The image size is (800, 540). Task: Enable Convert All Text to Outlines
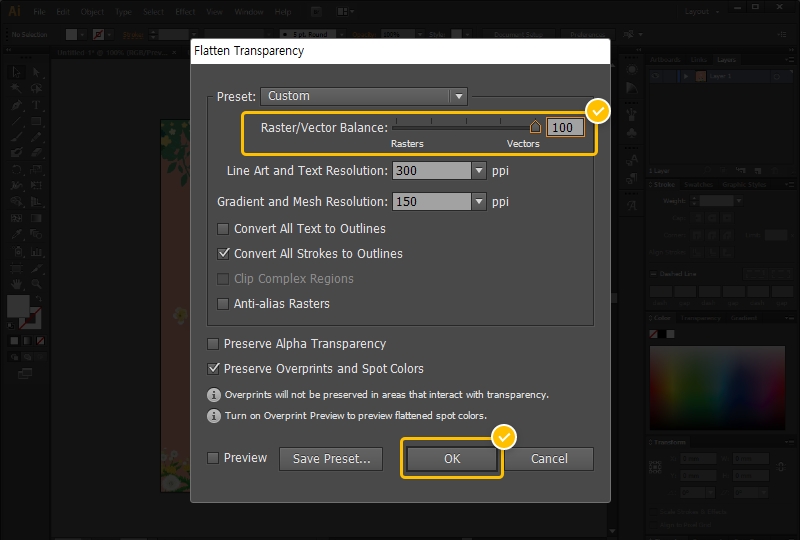click(x=224, y=229)
